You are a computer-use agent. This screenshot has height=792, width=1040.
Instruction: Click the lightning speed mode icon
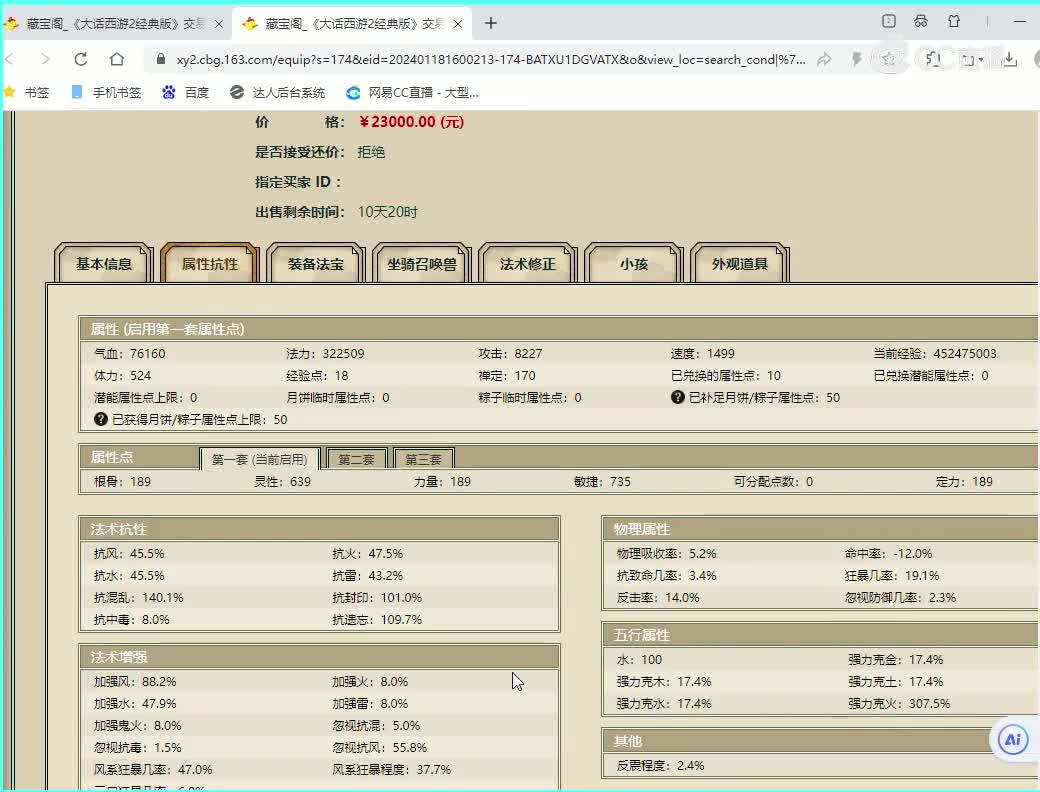click(856, 60)
